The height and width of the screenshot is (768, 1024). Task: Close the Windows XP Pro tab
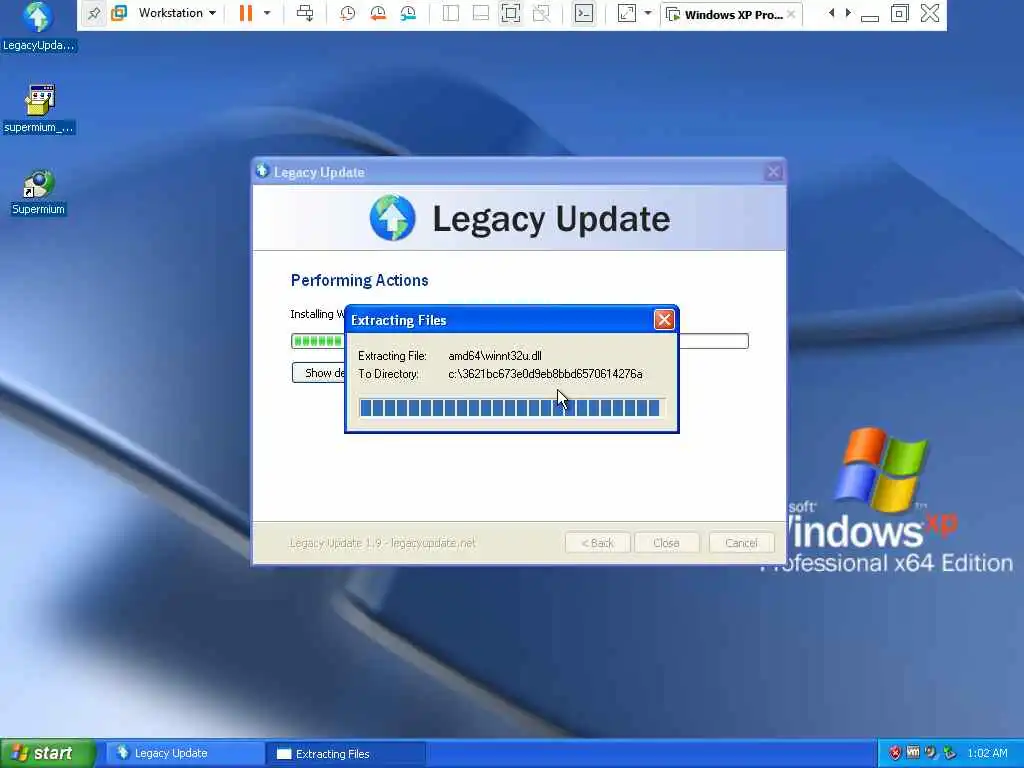tap(791, 14)
